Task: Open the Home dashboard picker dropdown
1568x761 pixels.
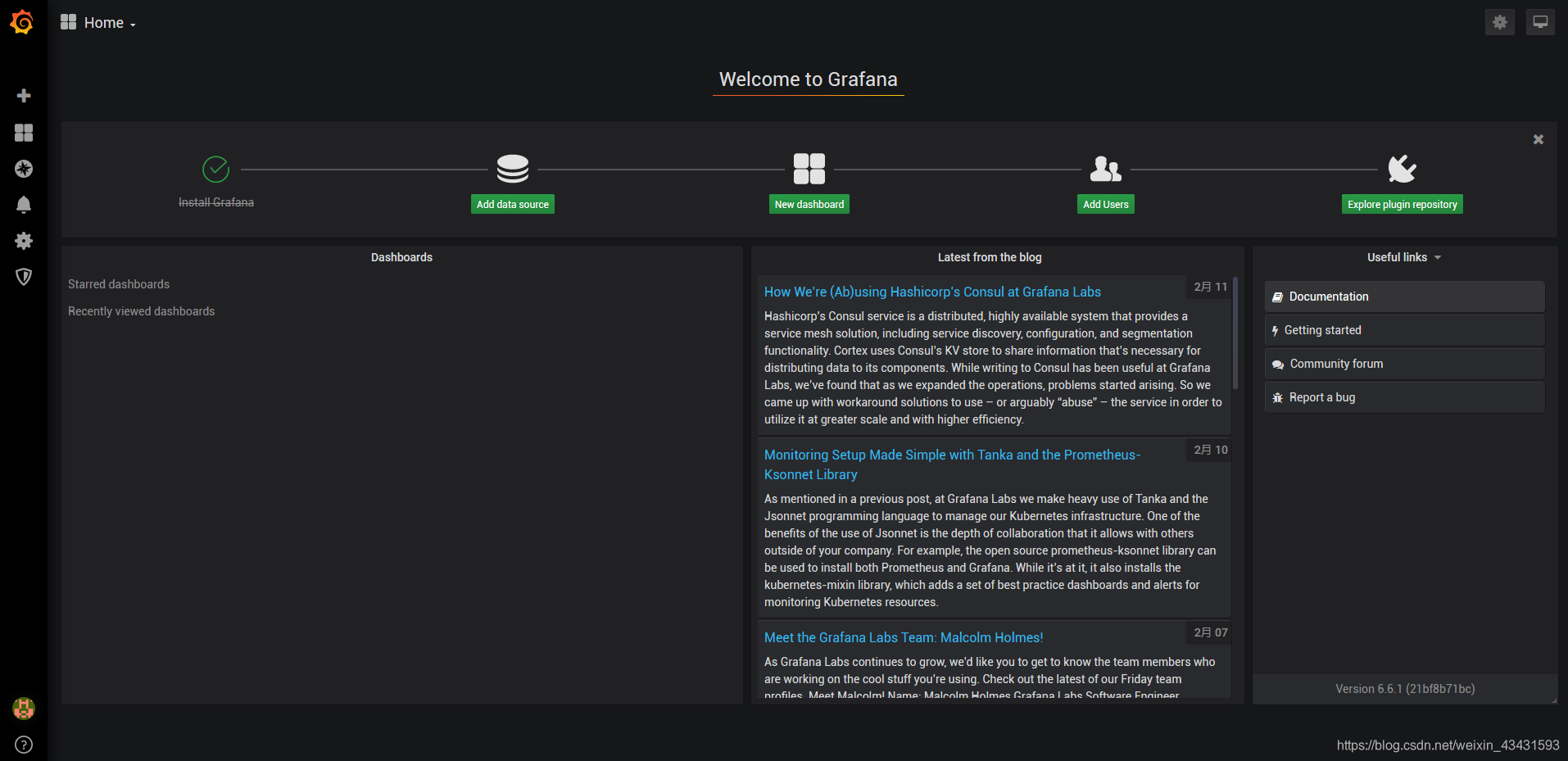Action: click(x=110, y=23)
